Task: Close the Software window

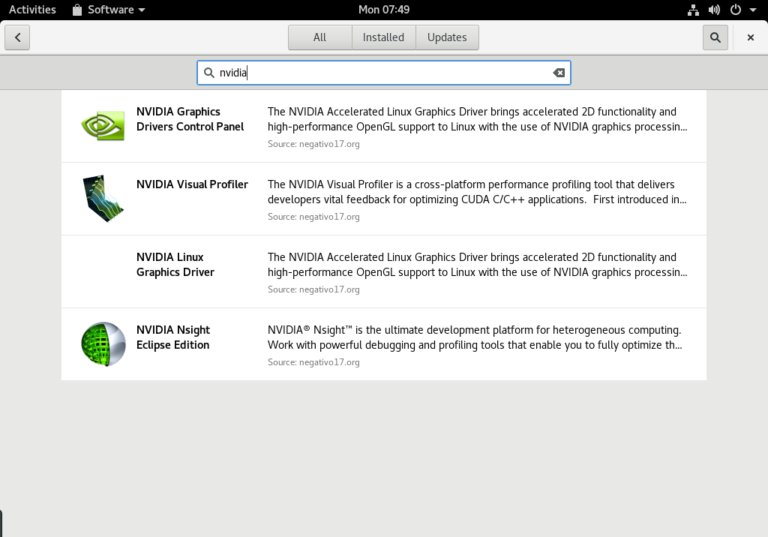Action: point(750,37)
